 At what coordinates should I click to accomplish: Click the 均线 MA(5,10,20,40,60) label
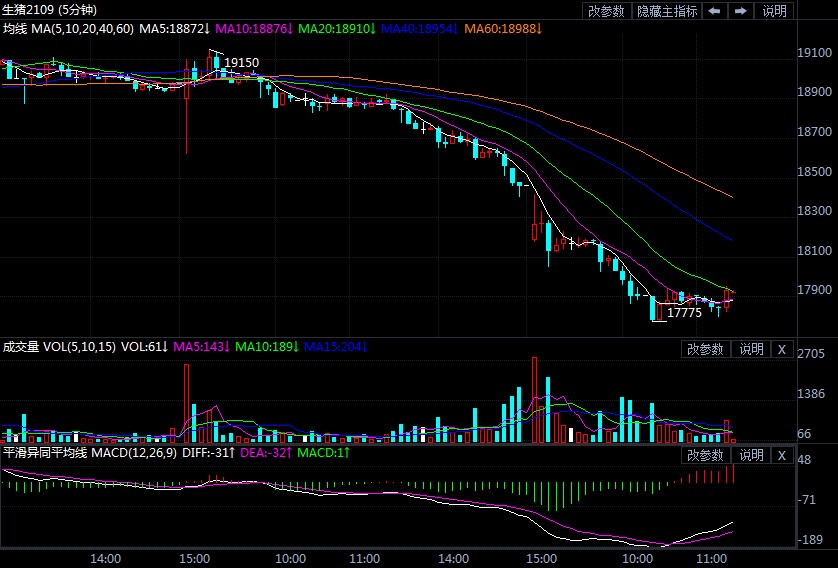68,29
